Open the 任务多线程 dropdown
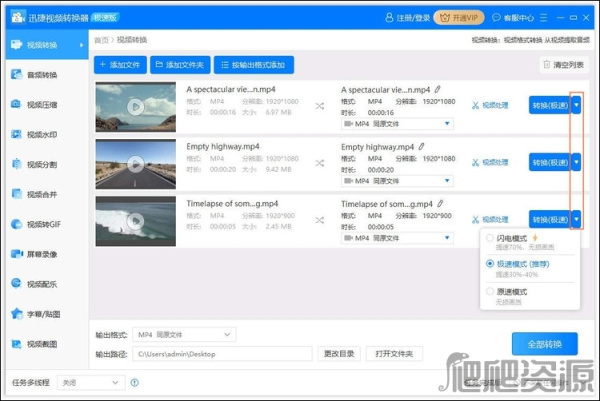 91,383
